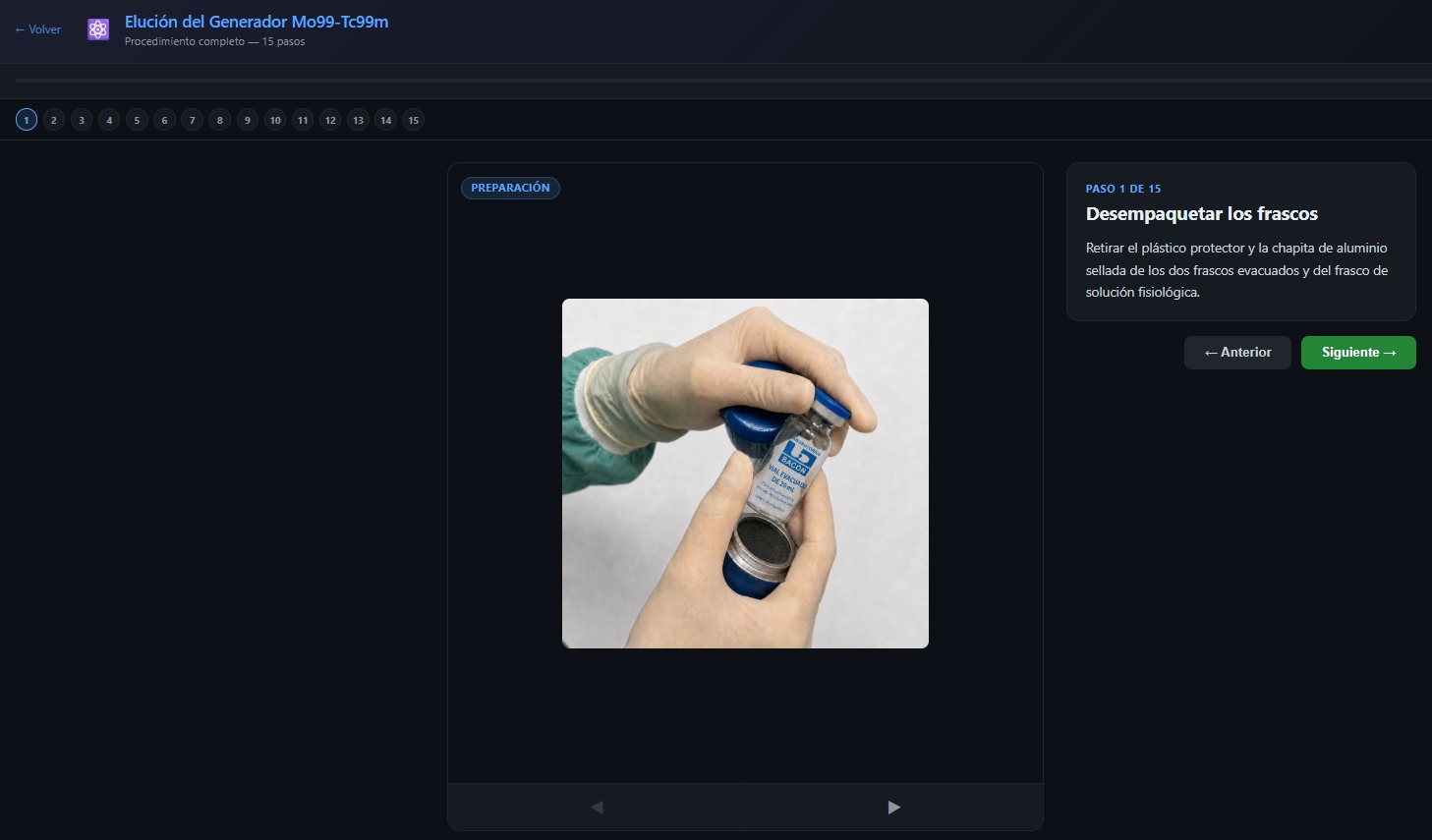Image resolution: width=1432 pixels, height=840 pixels.
Task: Jump to step 11 circle
Action: click(303, 120)
